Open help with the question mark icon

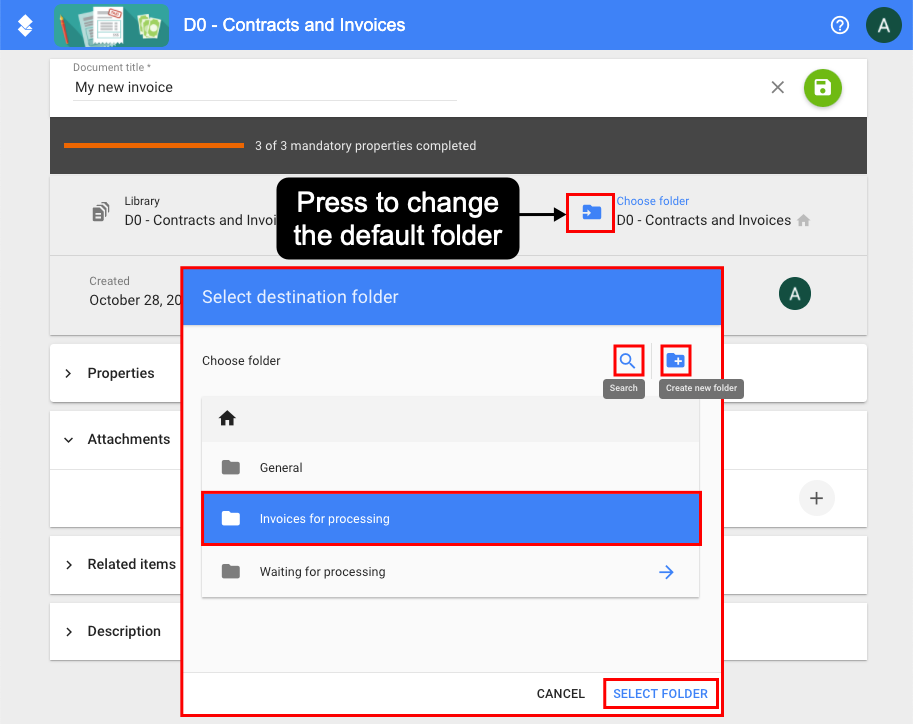coord(839,25)
